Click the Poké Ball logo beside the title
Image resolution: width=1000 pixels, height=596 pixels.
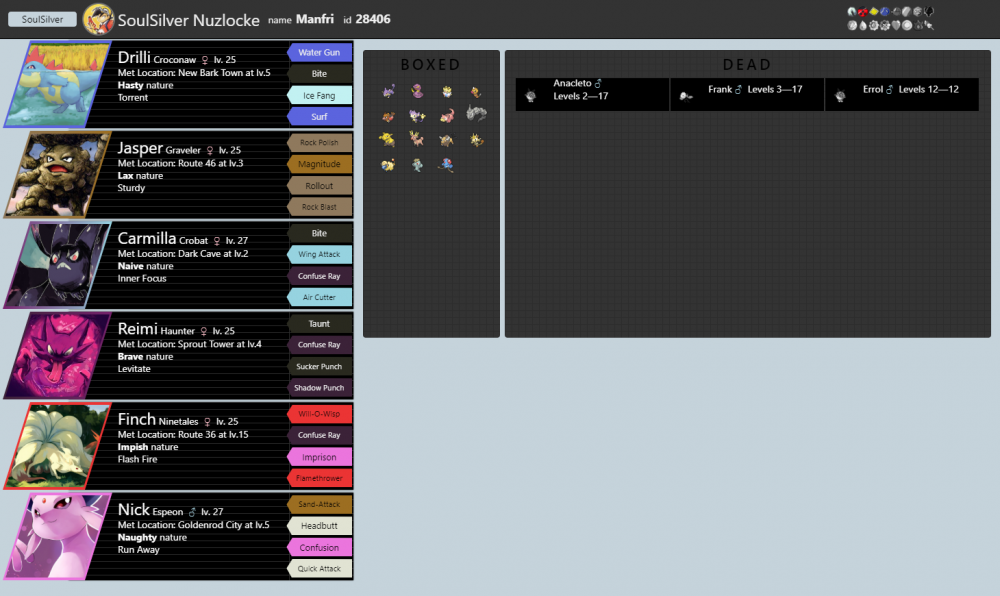(97, 18)
